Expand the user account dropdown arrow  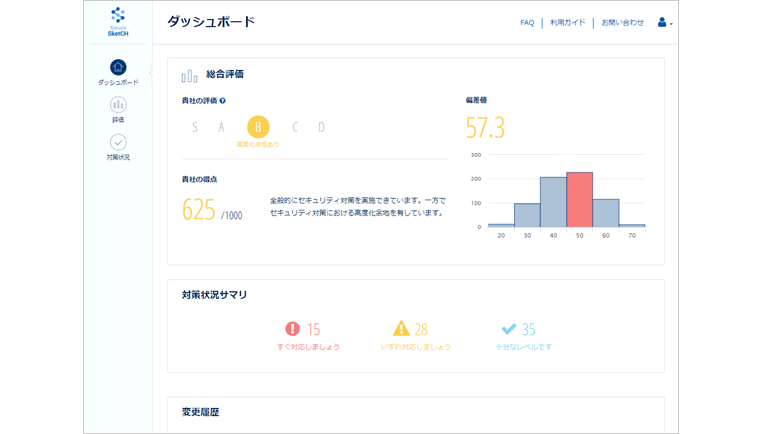coord(672,24)
